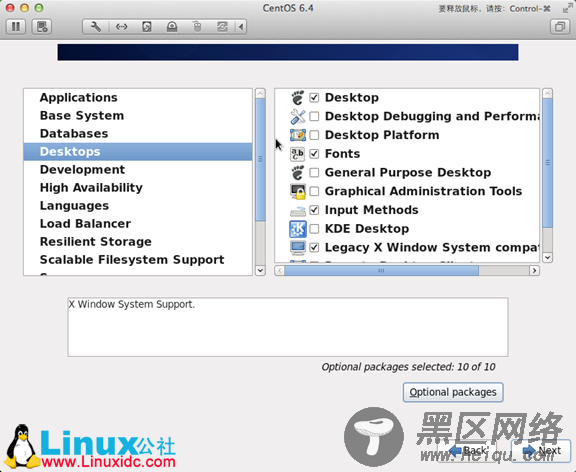Click the package list horizontal scrollbar thumb
The image size is (576, 472).
381,271
